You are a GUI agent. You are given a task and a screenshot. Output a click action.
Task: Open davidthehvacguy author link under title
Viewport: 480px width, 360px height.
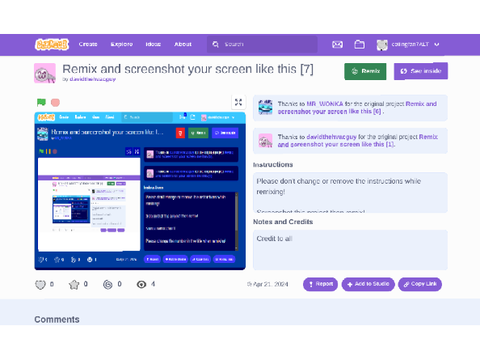pyautogui.click(x=93, y=79)
